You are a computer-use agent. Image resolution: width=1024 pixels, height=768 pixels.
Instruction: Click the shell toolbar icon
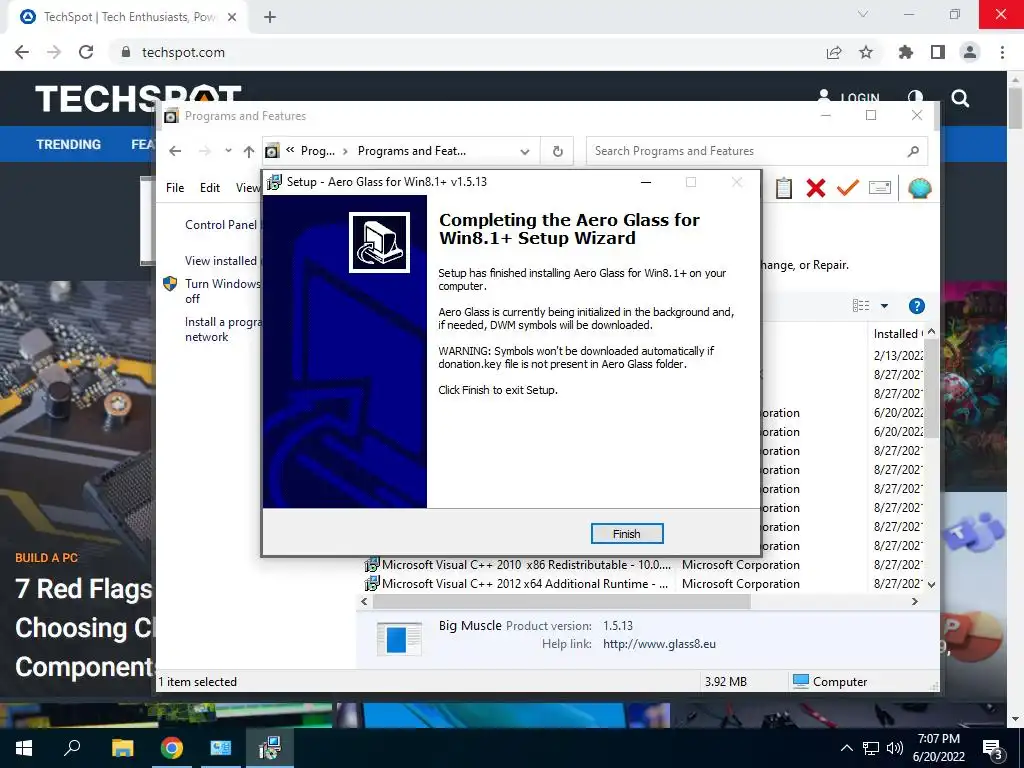[920, 189]
